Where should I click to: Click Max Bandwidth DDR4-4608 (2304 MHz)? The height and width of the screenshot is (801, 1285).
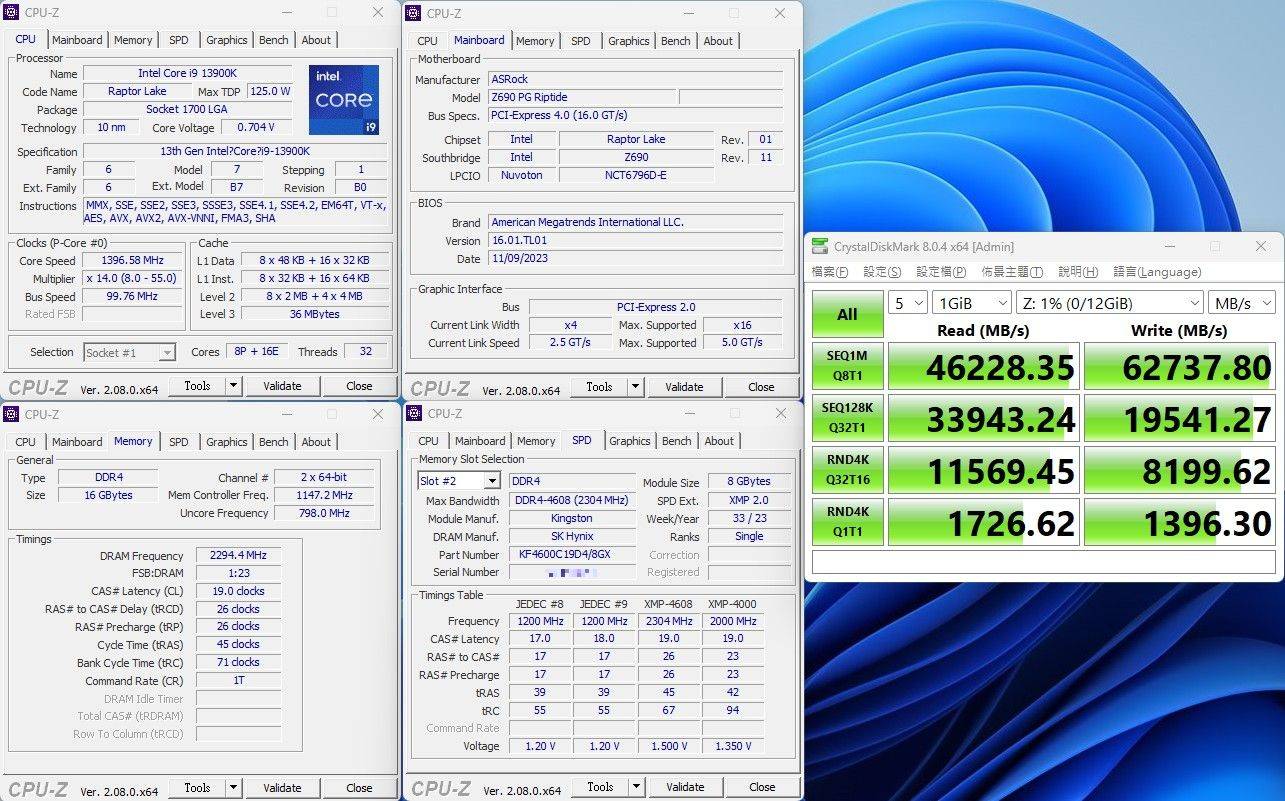[571, 500]
